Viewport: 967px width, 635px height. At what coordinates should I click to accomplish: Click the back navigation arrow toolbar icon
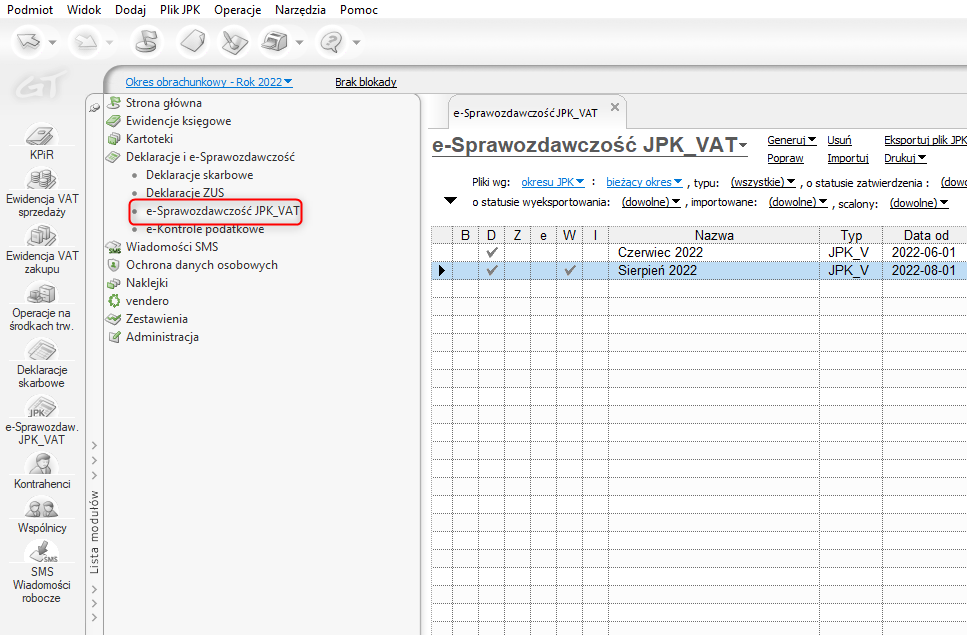click(29, 42)
